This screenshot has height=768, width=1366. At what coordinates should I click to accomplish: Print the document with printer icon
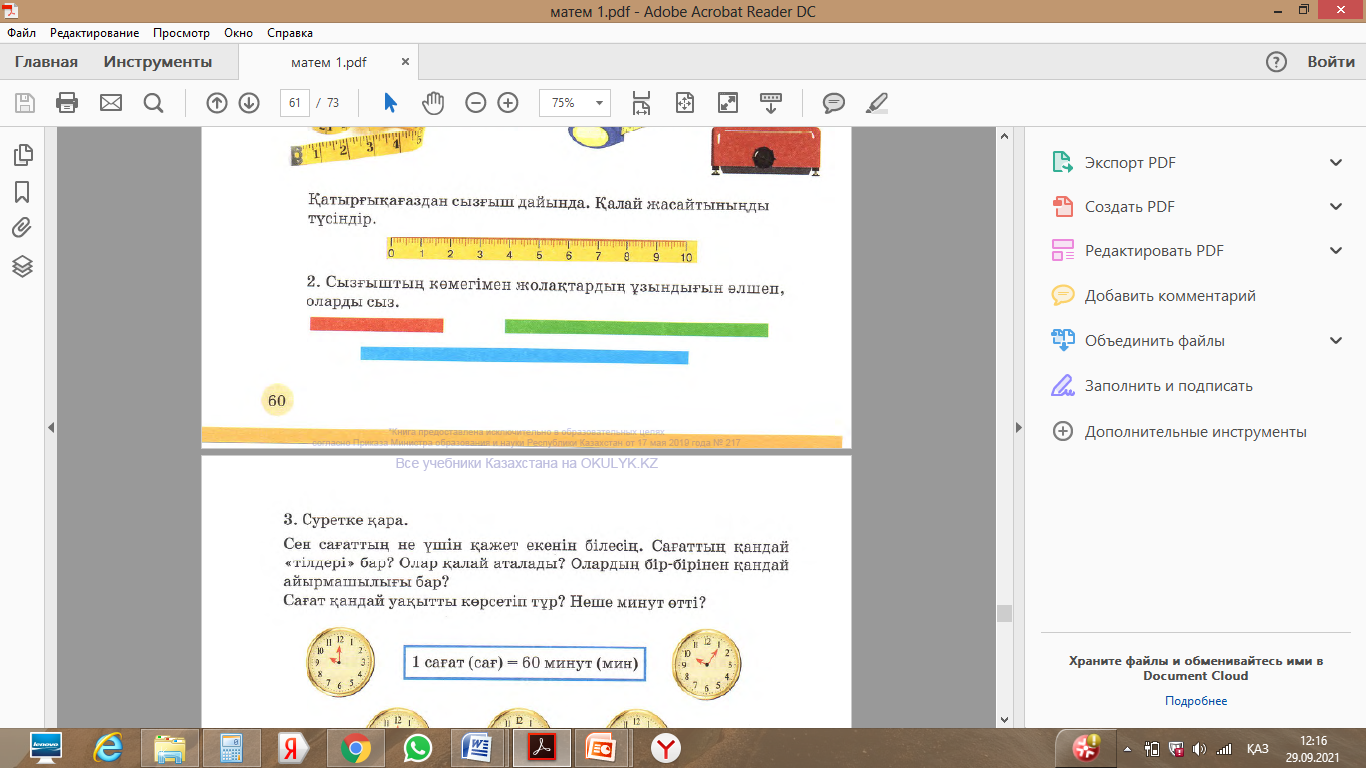(67, 103)
